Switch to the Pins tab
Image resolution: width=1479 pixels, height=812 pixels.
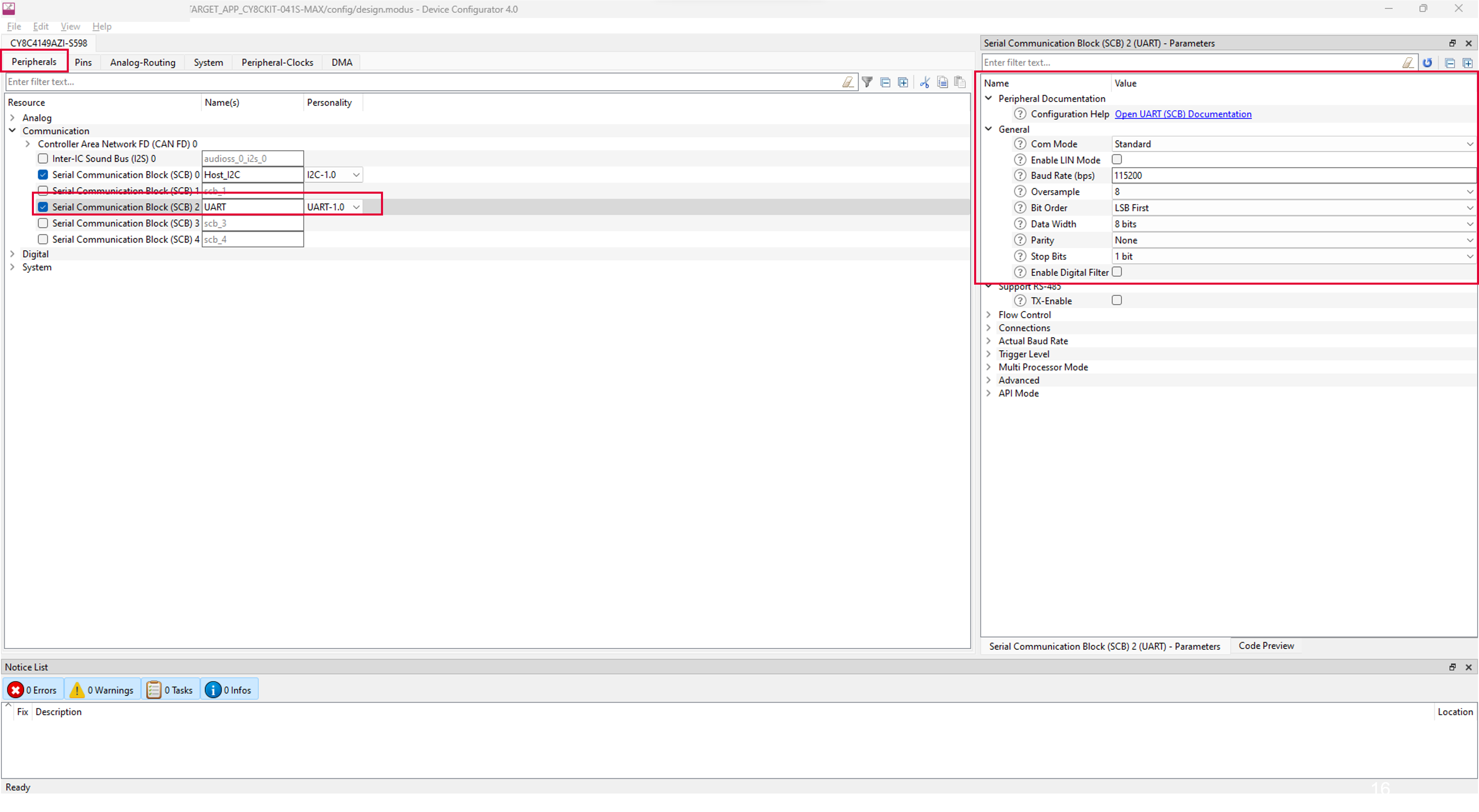(83, 62)
